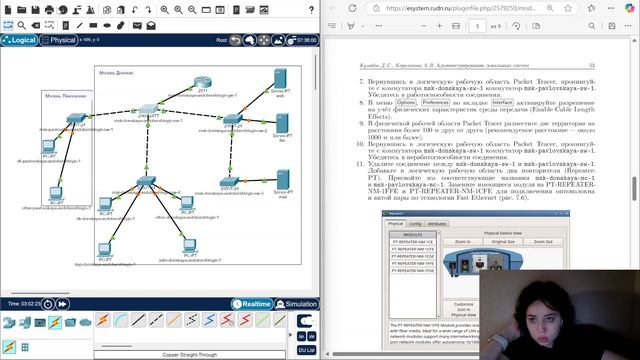Click the Back navigation button near Root
This screenshot has height=360, width=640.
[x=236, y=40]
